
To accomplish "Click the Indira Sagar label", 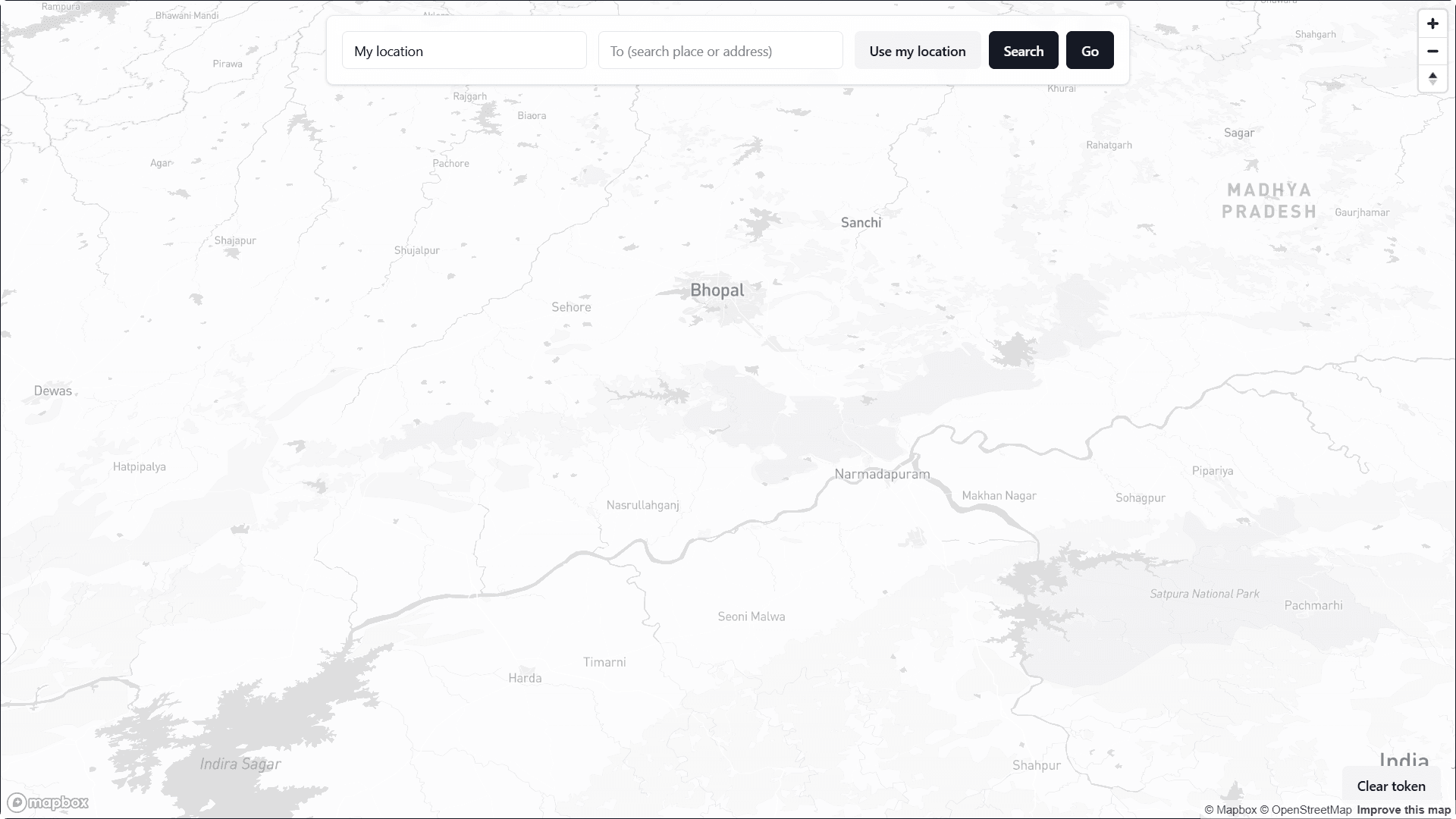I will (x=240, y=764).
